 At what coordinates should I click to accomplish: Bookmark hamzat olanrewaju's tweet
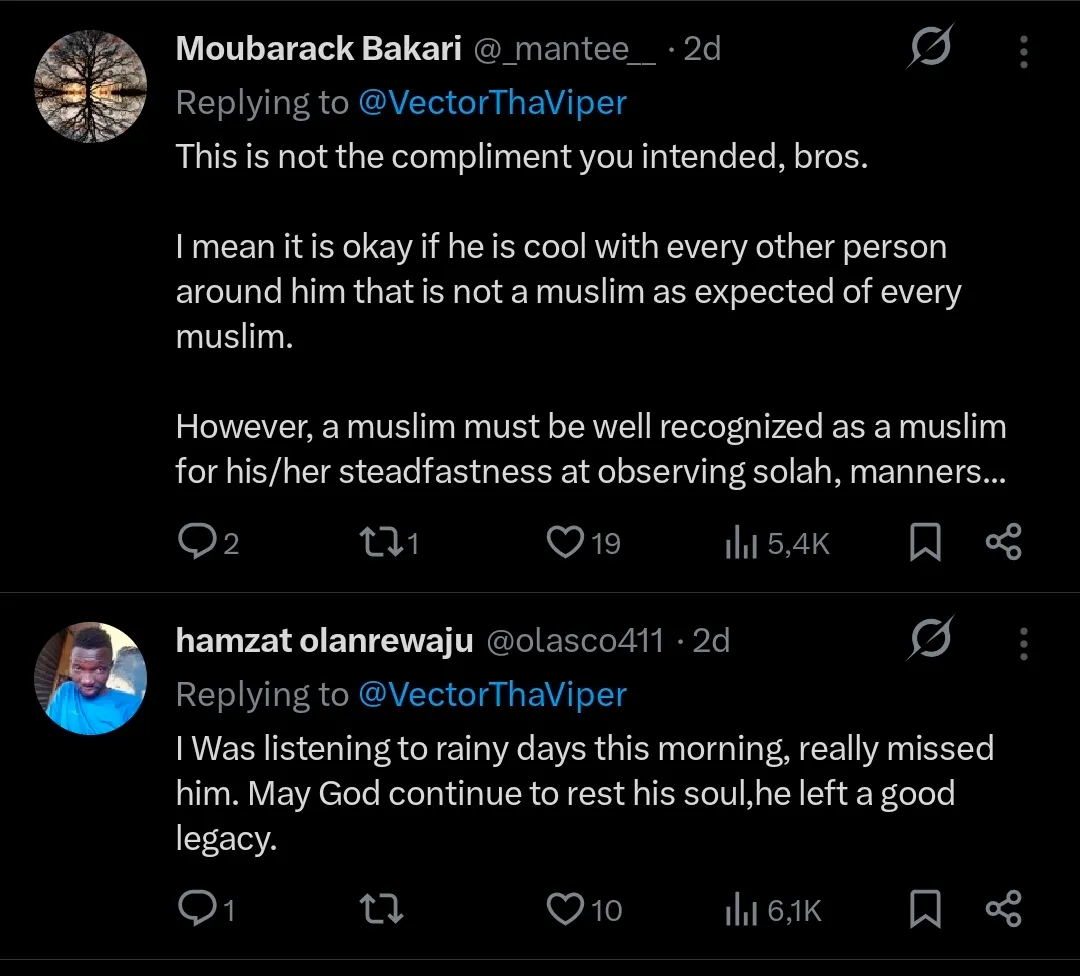[926, 909]
